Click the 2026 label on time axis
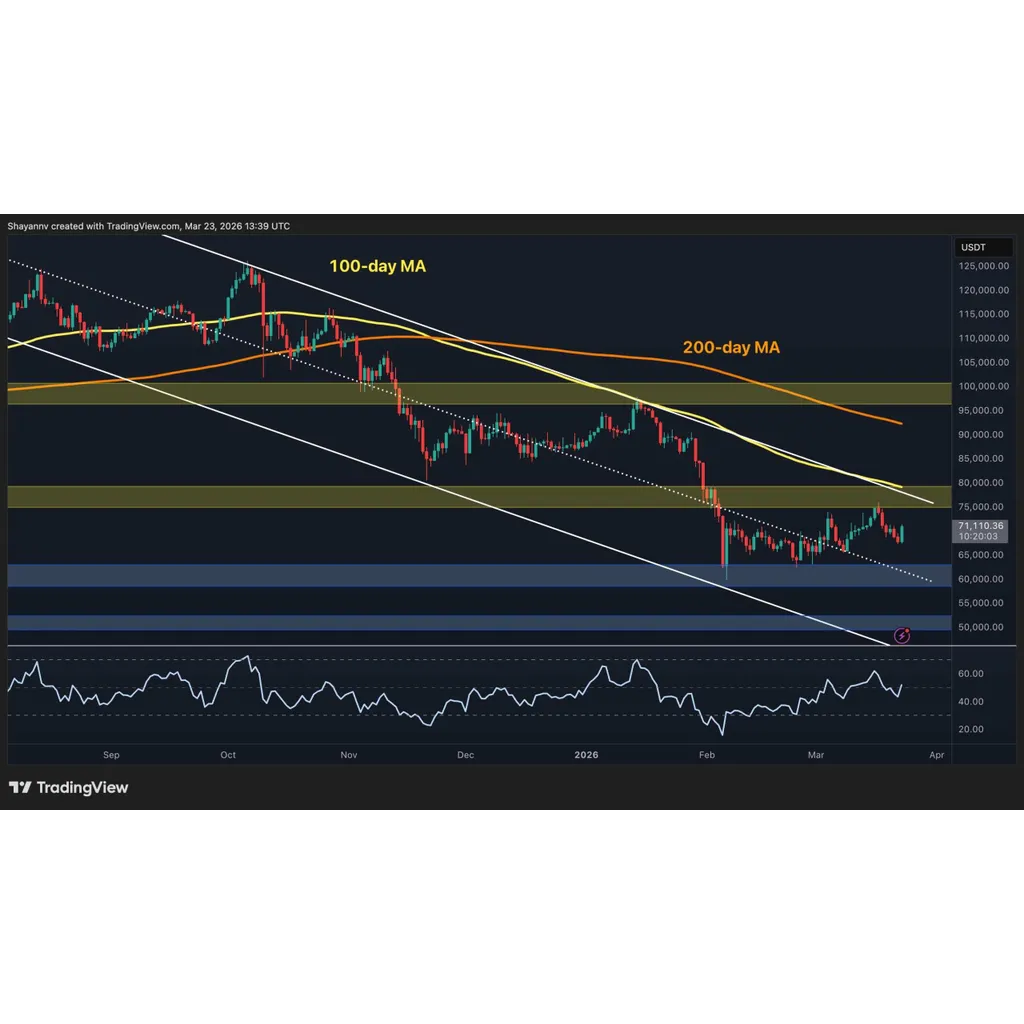The image size is (1024, 1024). [x=586, y=754]
